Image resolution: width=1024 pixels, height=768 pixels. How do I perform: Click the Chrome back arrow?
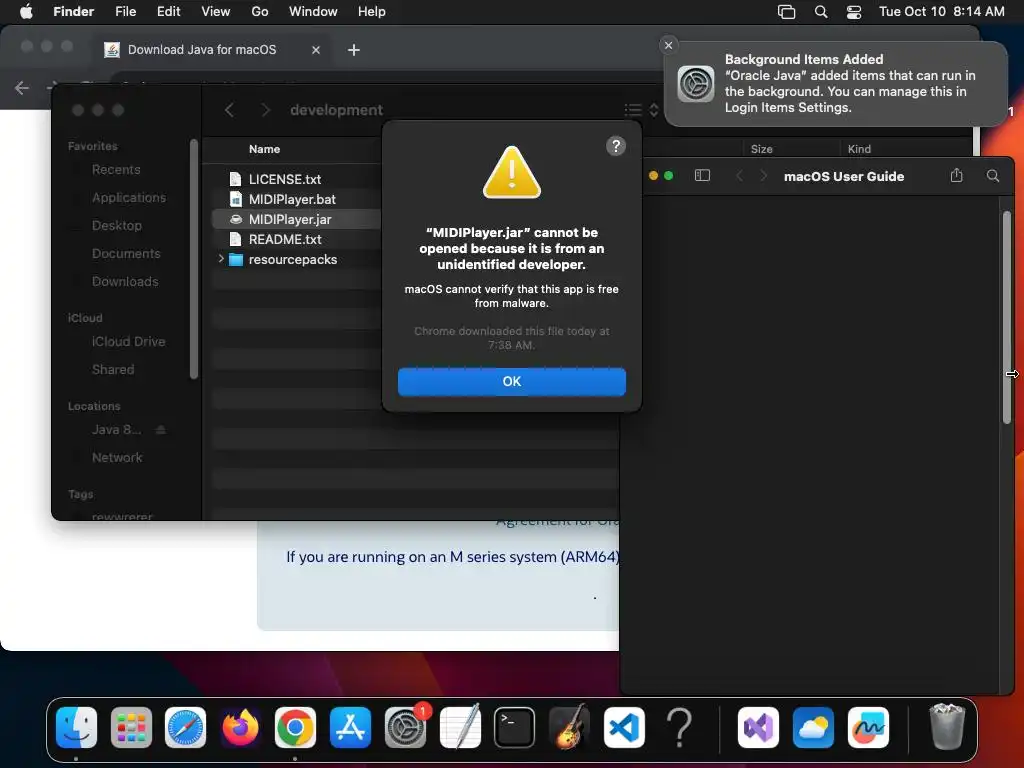click(22, 88)
